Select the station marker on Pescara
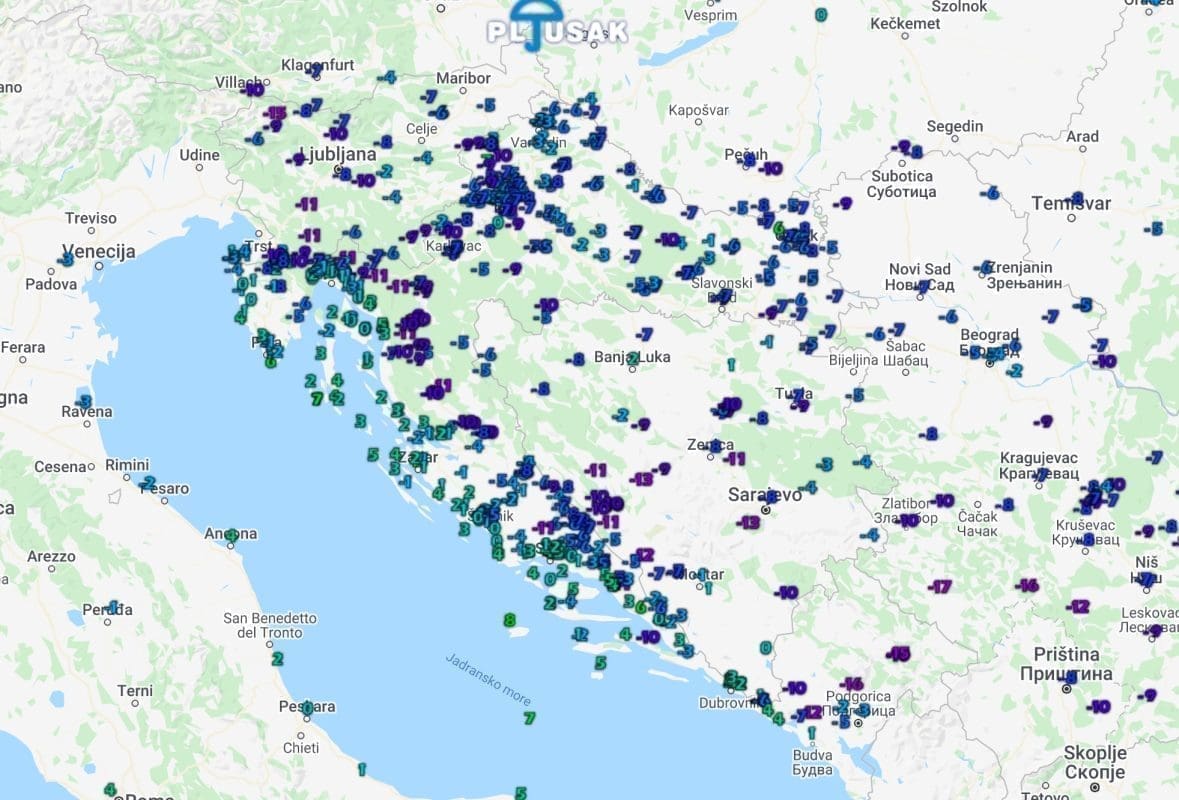Viewport: 1179px width, 800px height. point(307,708)
